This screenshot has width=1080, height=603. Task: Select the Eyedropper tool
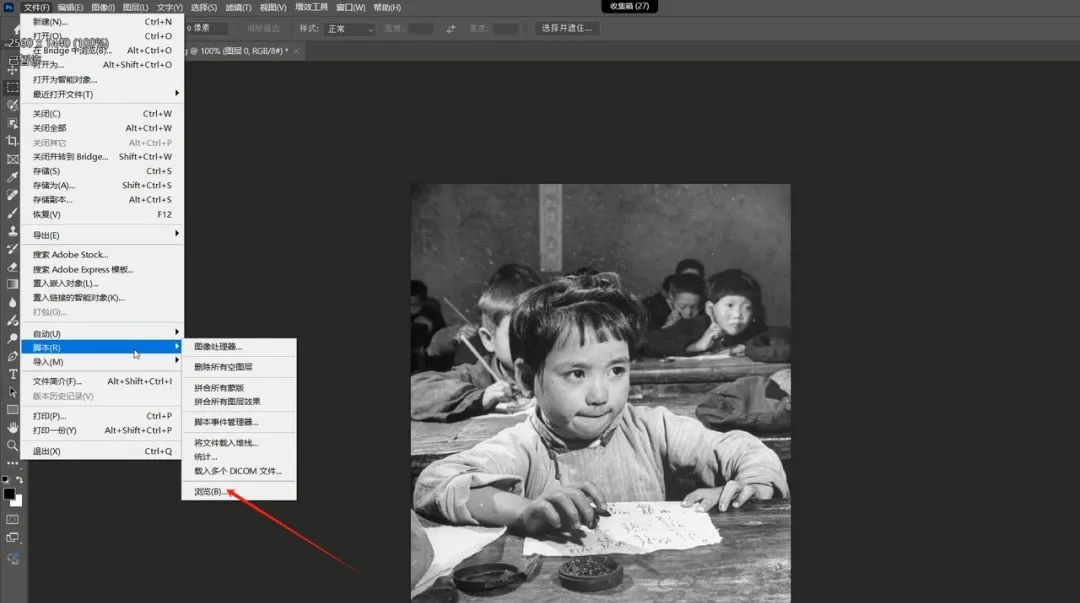click(12, 177)
